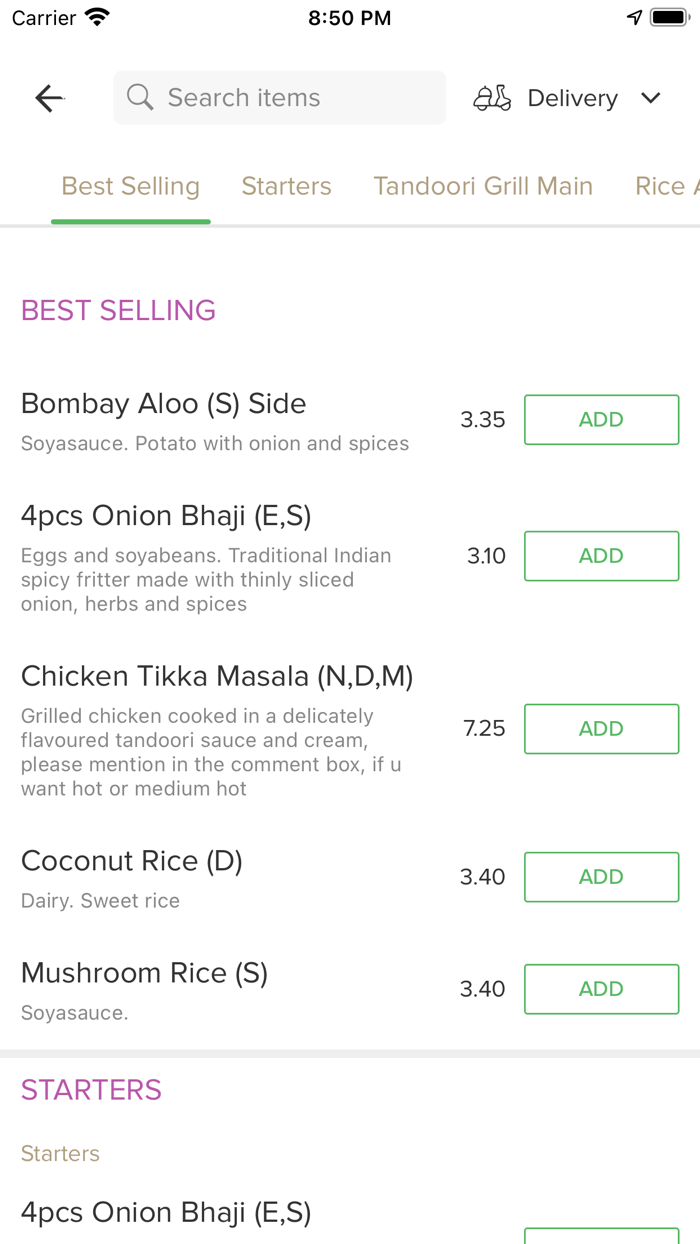Expand the Delivery selector
The image size is (700, 1244).
pyautogui.click(x=571, y=97)
